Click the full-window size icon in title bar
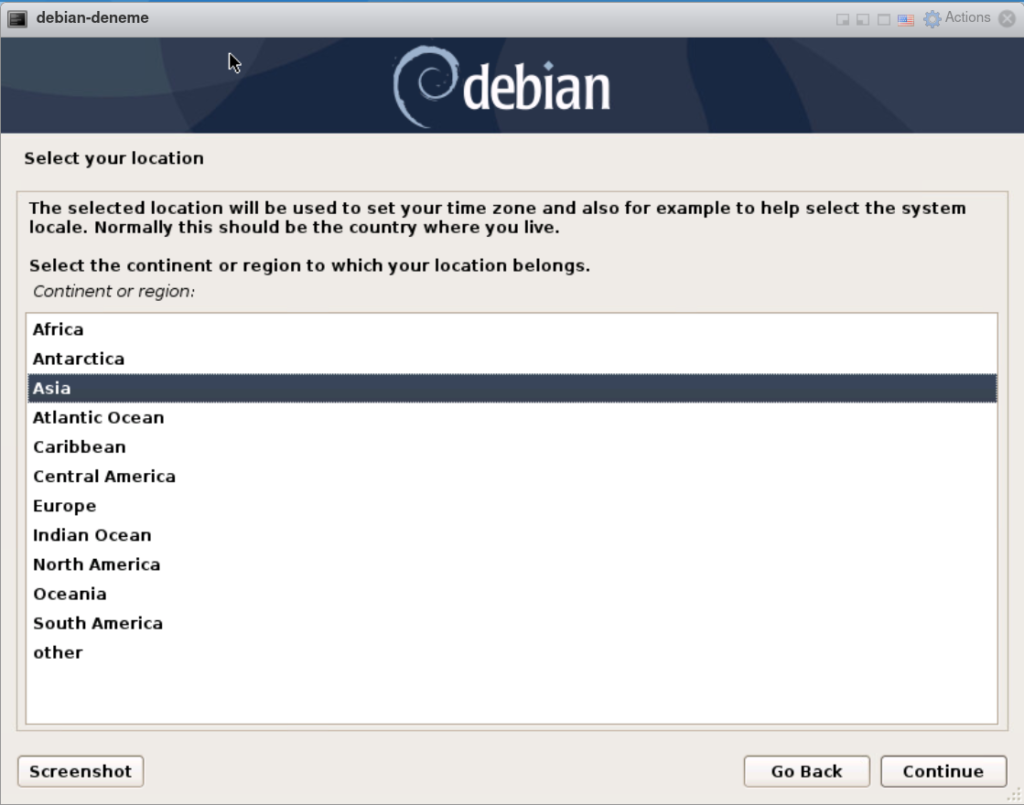 click(884, 20)
